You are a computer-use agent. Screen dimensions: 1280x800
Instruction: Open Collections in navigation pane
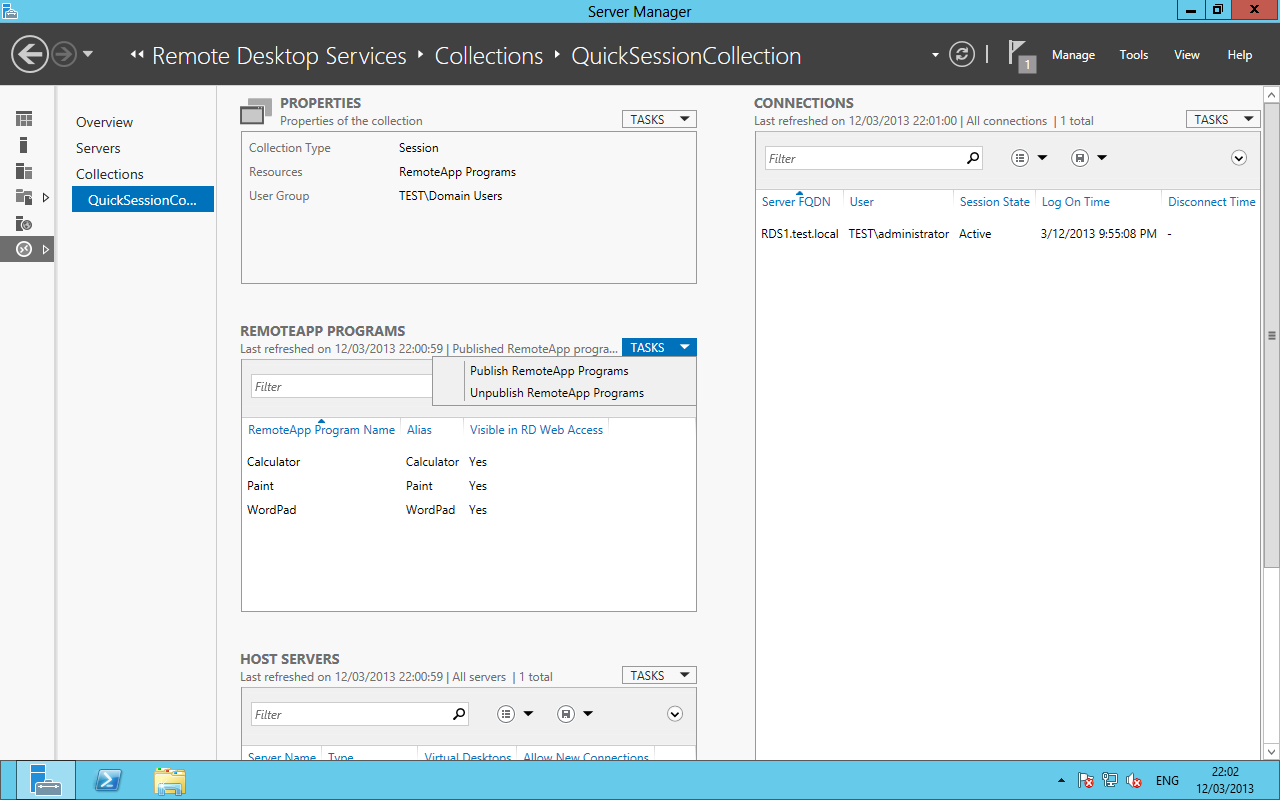110,174
